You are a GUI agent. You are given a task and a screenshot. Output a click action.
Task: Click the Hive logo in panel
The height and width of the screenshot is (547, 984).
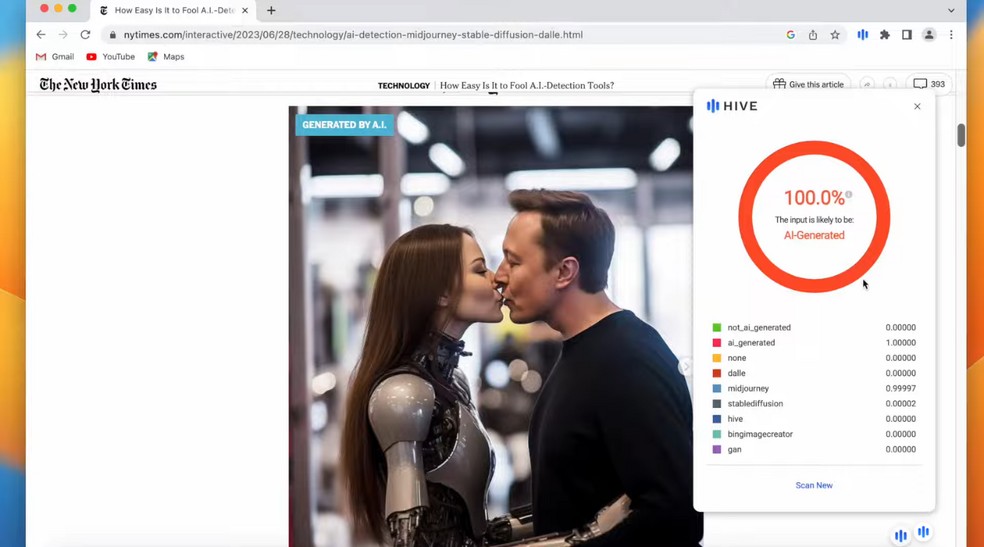click(732, 106)
